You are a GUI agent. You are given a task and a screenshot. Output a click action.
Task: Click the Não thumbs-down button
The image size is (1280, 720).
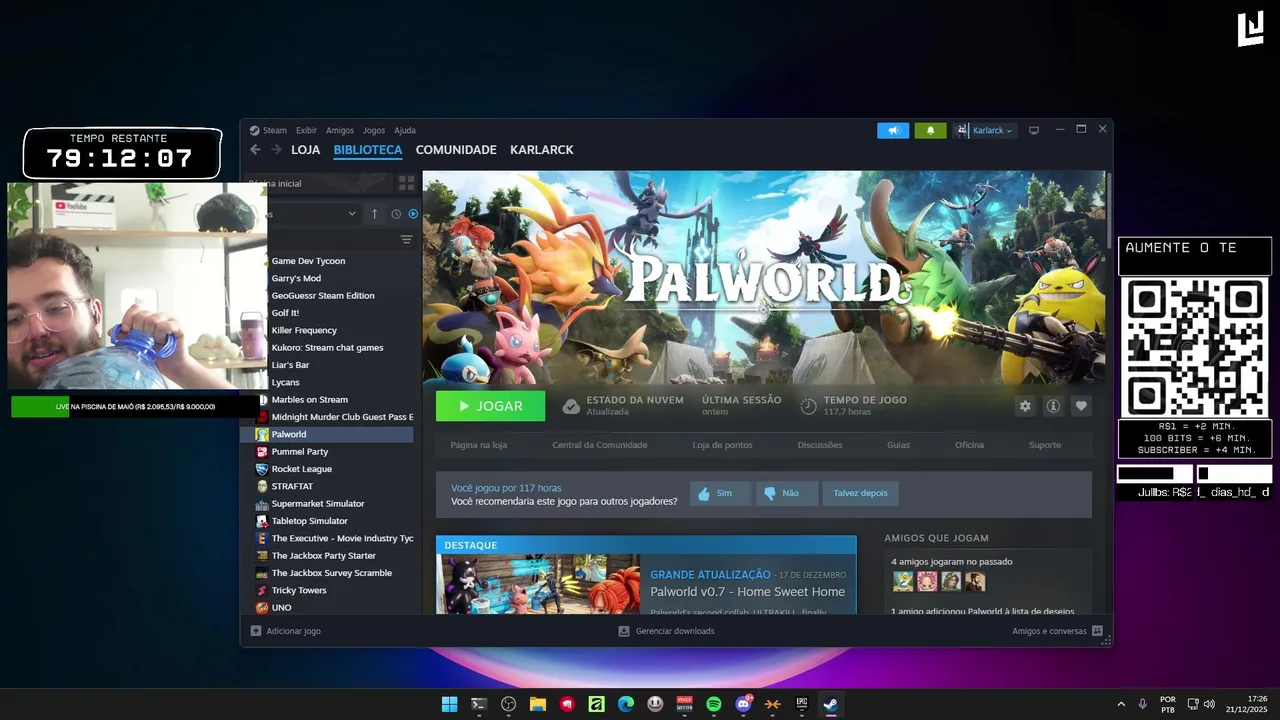[785, 493]
